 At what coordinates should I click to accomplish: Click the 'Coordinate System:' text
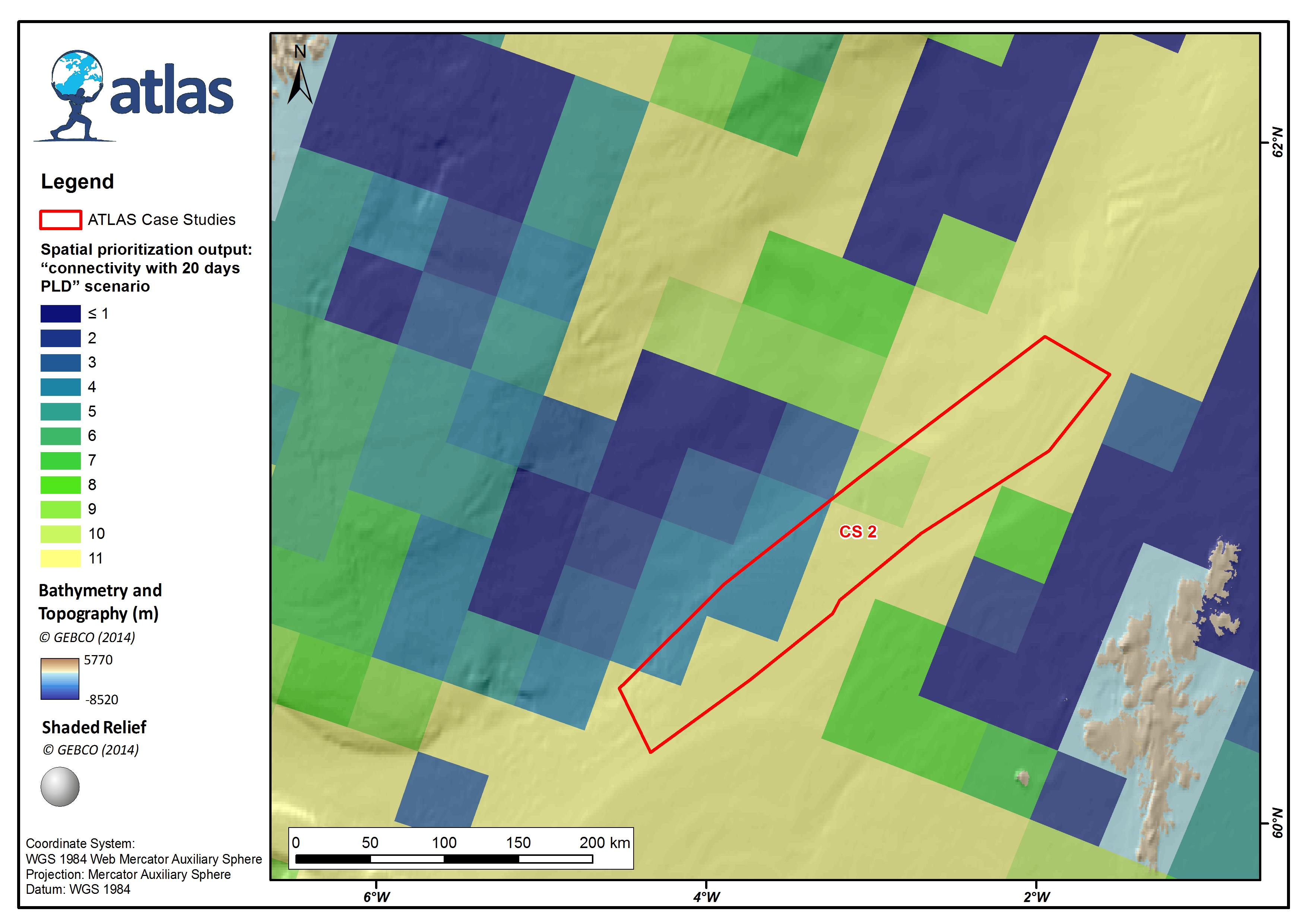pos(80,843)
